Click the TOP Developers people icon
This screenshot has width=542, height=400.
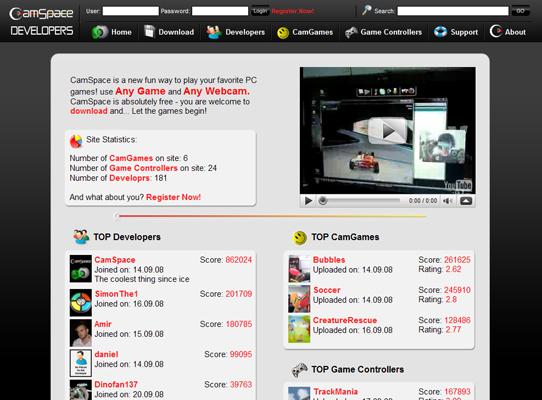[x=81, y=237]
